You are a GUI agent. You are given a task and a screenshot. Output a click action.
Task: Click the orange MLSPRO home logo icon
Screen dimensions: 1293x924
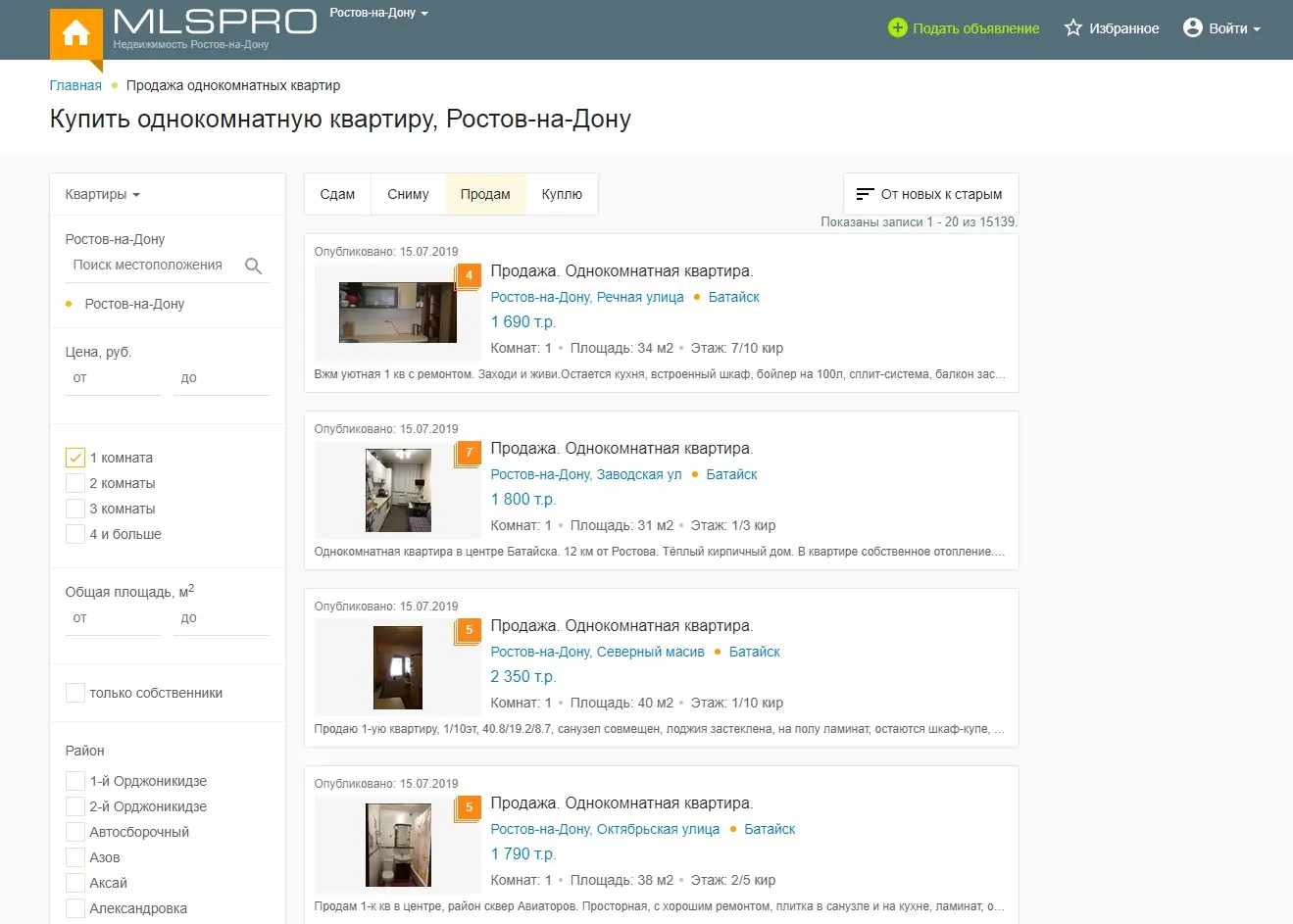point(75,34)
